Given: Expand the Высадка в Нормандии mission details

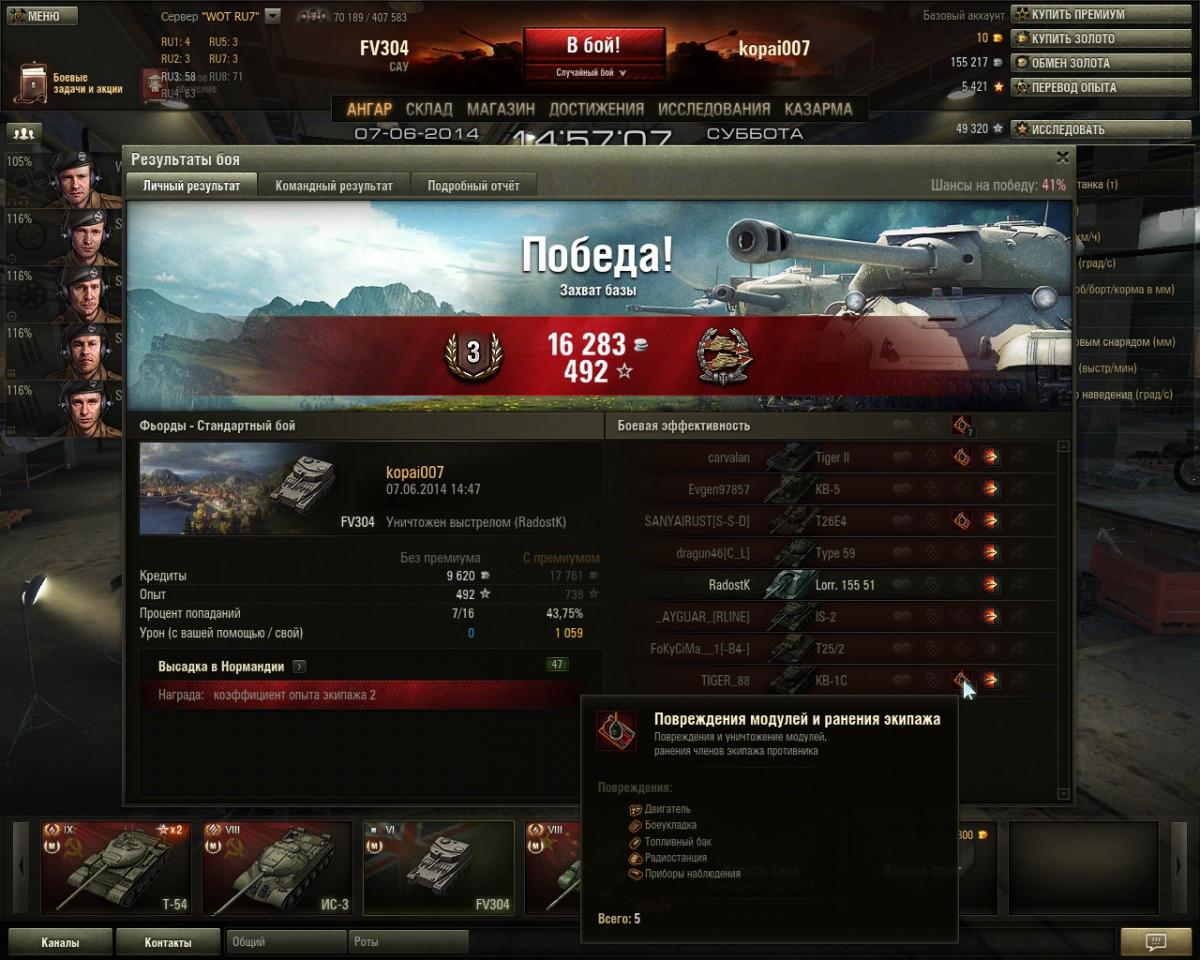Looking at the screenshot, I should [x=299, y=666].
